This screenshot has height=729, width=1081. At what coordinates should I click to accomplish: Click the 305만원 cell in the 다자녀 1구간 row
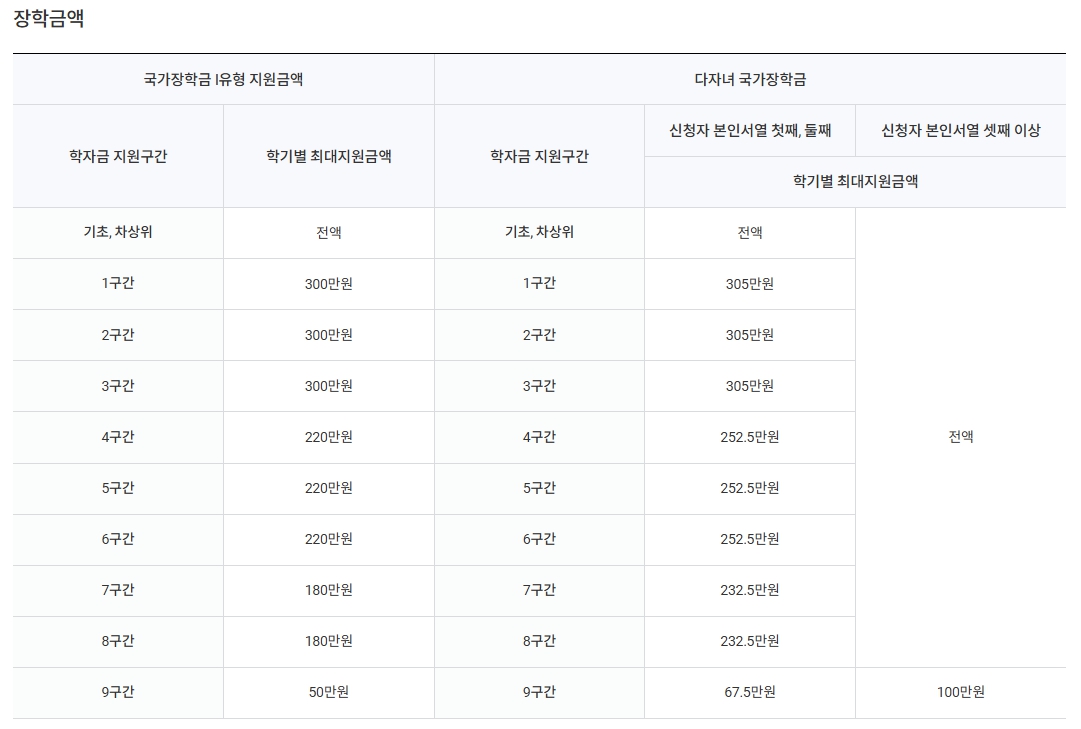(x=750, y=283)
